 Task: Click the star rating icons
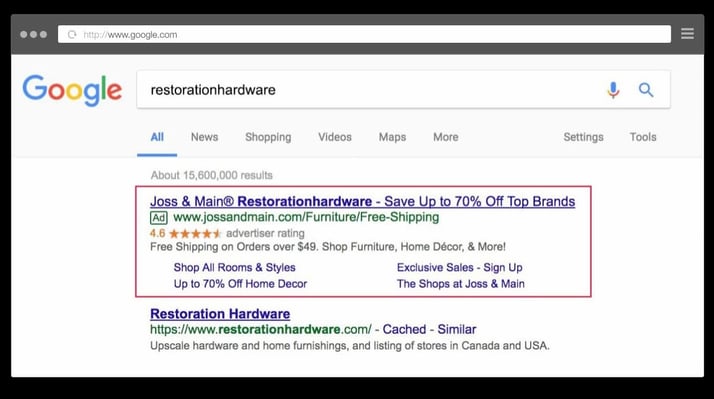pyautogui.click(x=195, y=234)
